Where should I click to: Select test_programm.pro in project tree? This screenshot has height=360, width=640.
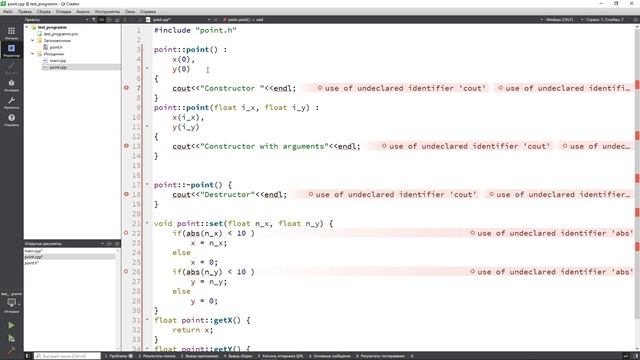(60, 34)
